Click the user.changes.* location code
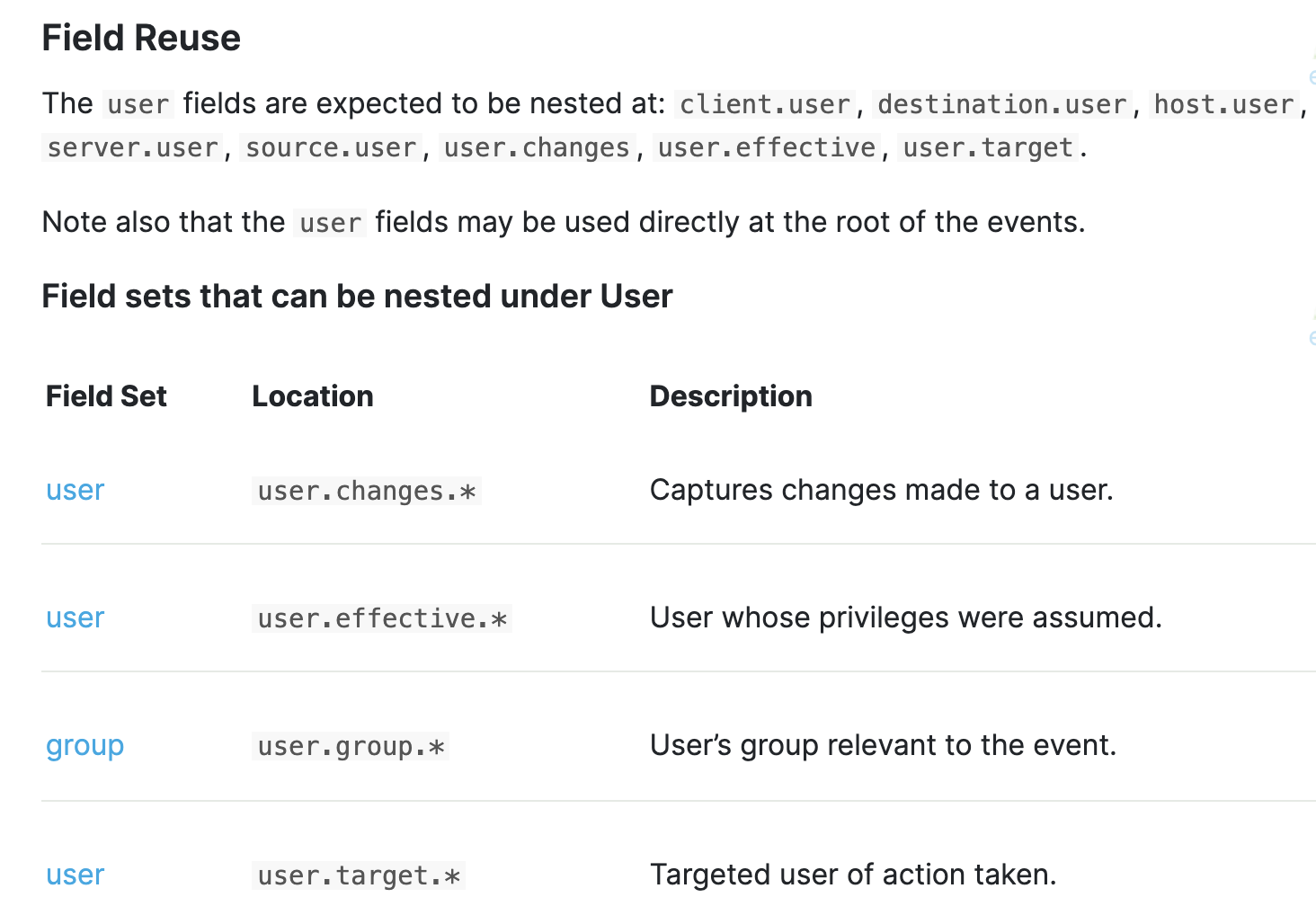 (x=367, y=491)
